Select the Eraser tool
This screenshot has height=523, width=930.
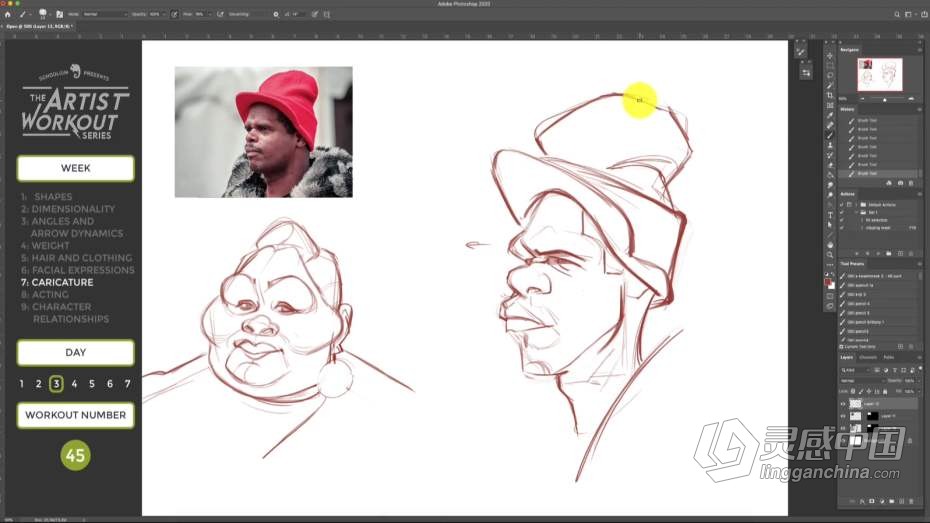pyautogui.click(x=830, y=165)
